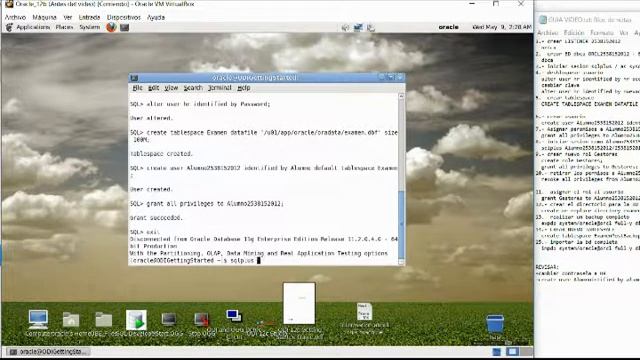Click the Start OGG desktop icon
Screen dimensions: 640x360
tap(169, 319)
